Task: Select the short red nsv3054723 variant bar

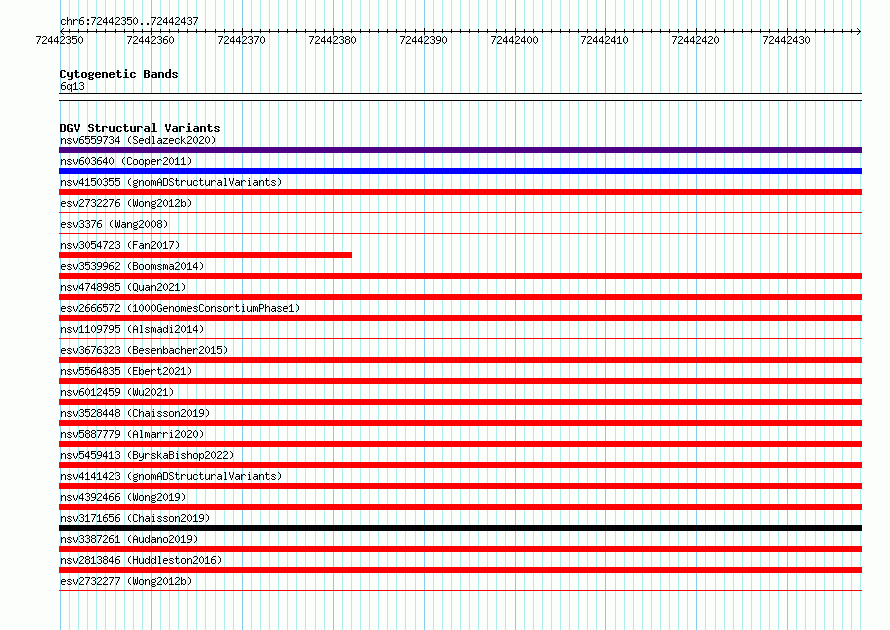Action: coord(205,255)
